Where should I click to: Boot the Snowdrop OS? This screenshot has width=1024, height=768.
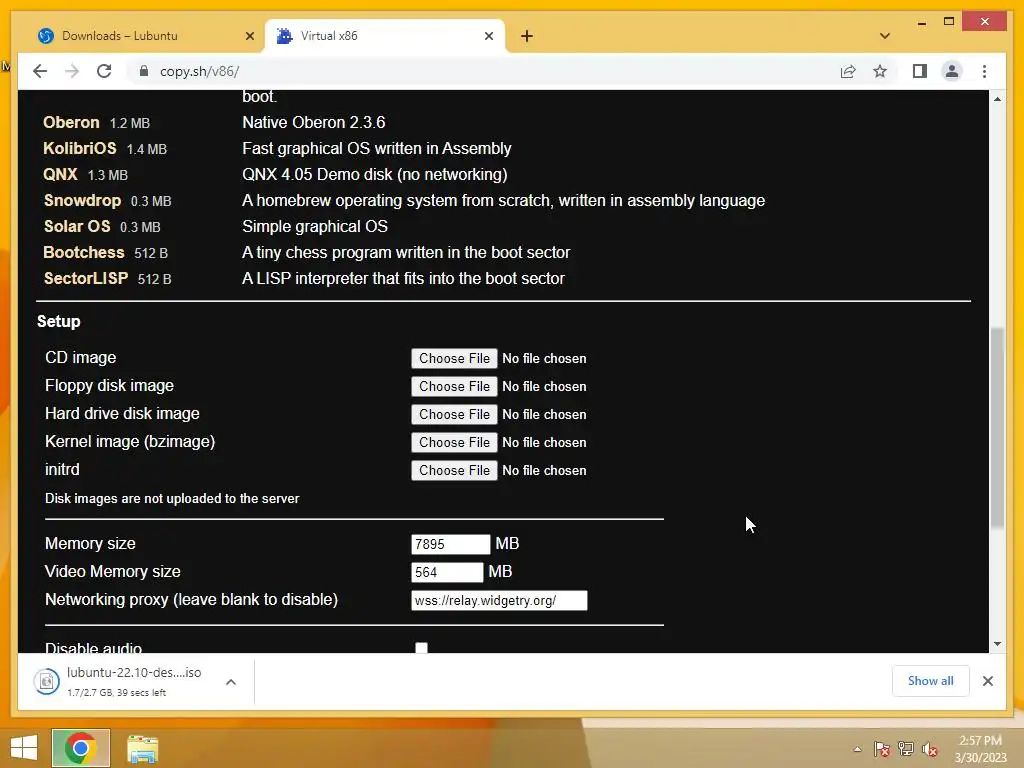tap(82, 200)
